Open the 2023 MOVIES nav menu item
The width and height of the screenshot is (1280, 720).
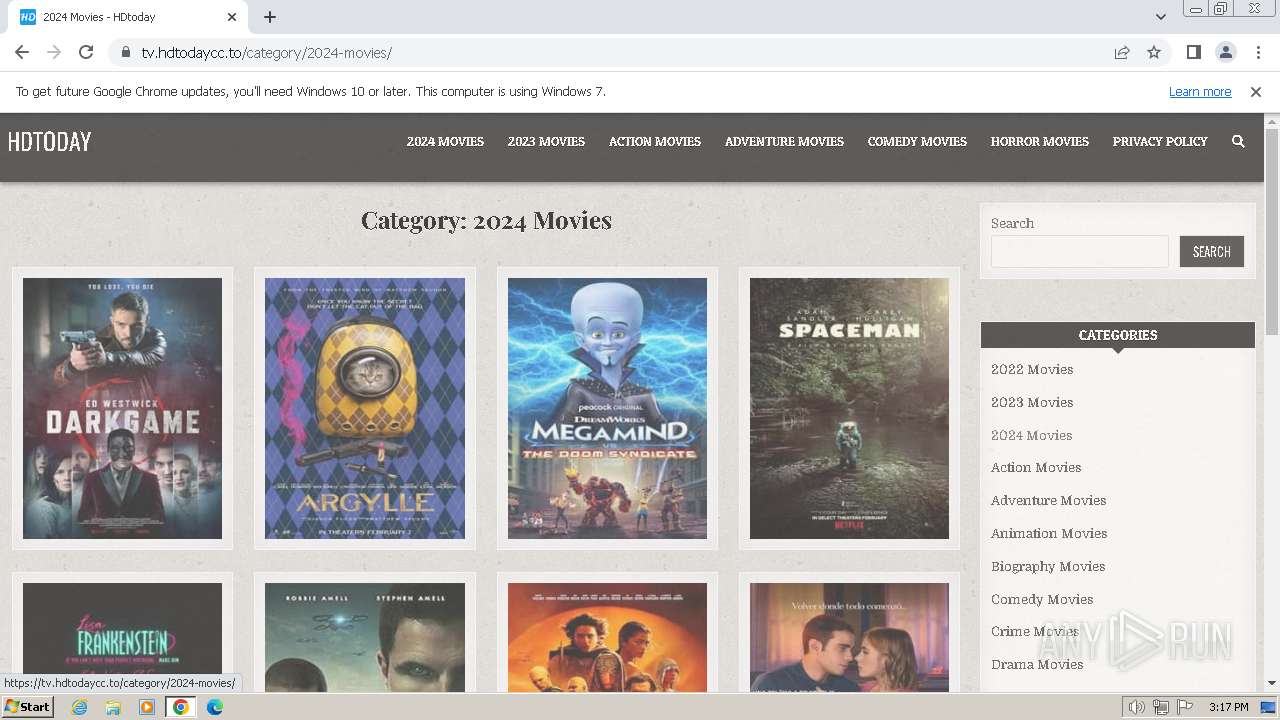point(546,142)
